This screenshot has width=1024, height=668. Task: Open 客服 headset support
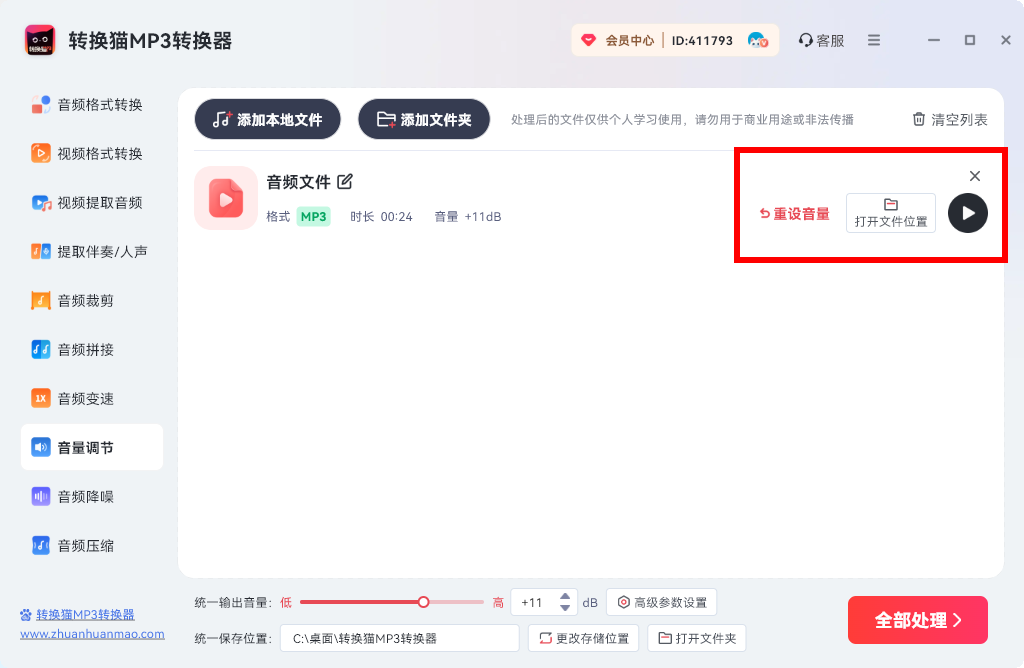coord(821,40)
